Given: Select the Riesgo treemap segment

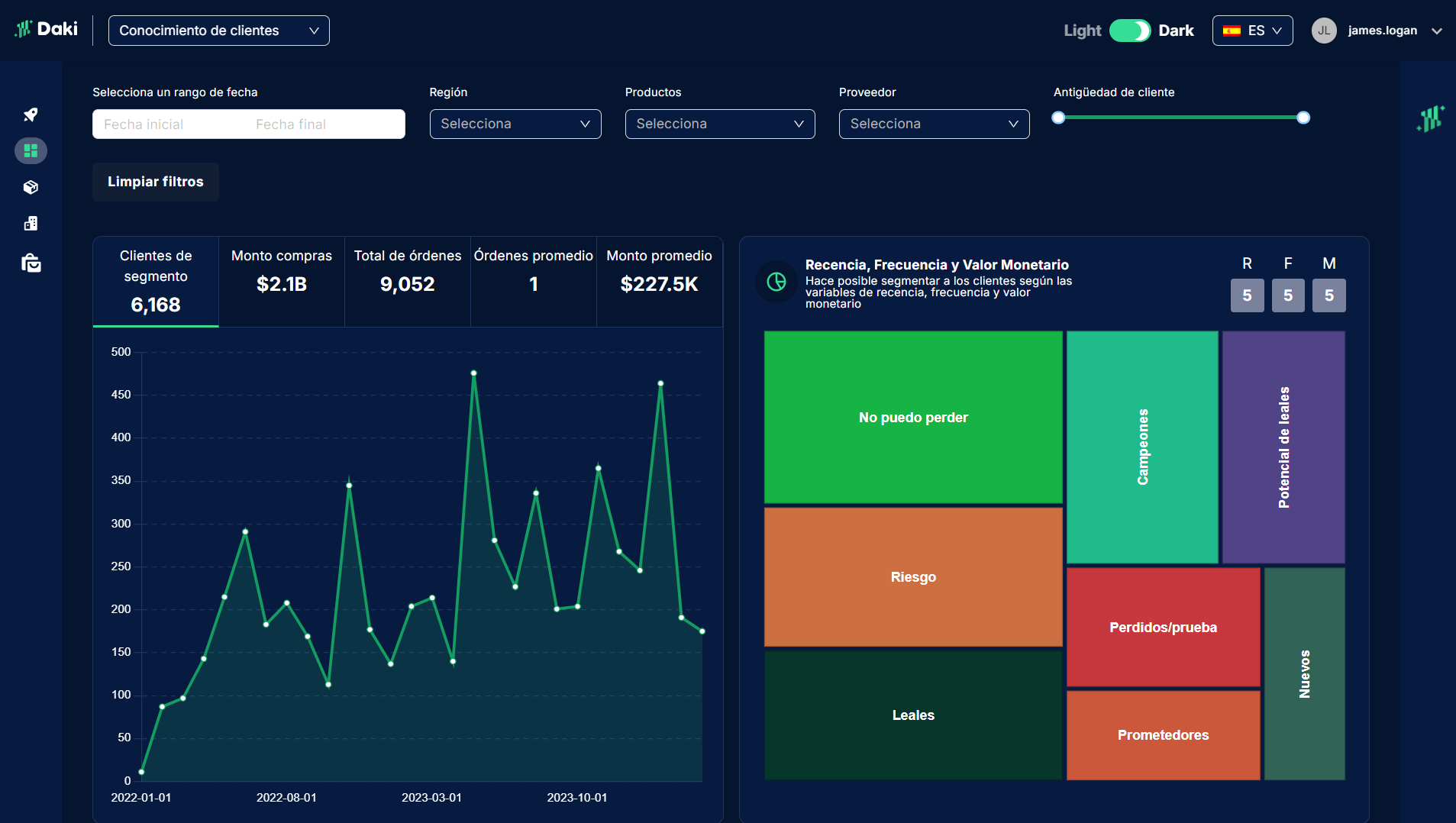Looking at the screenshot, I should click(913, 577).
